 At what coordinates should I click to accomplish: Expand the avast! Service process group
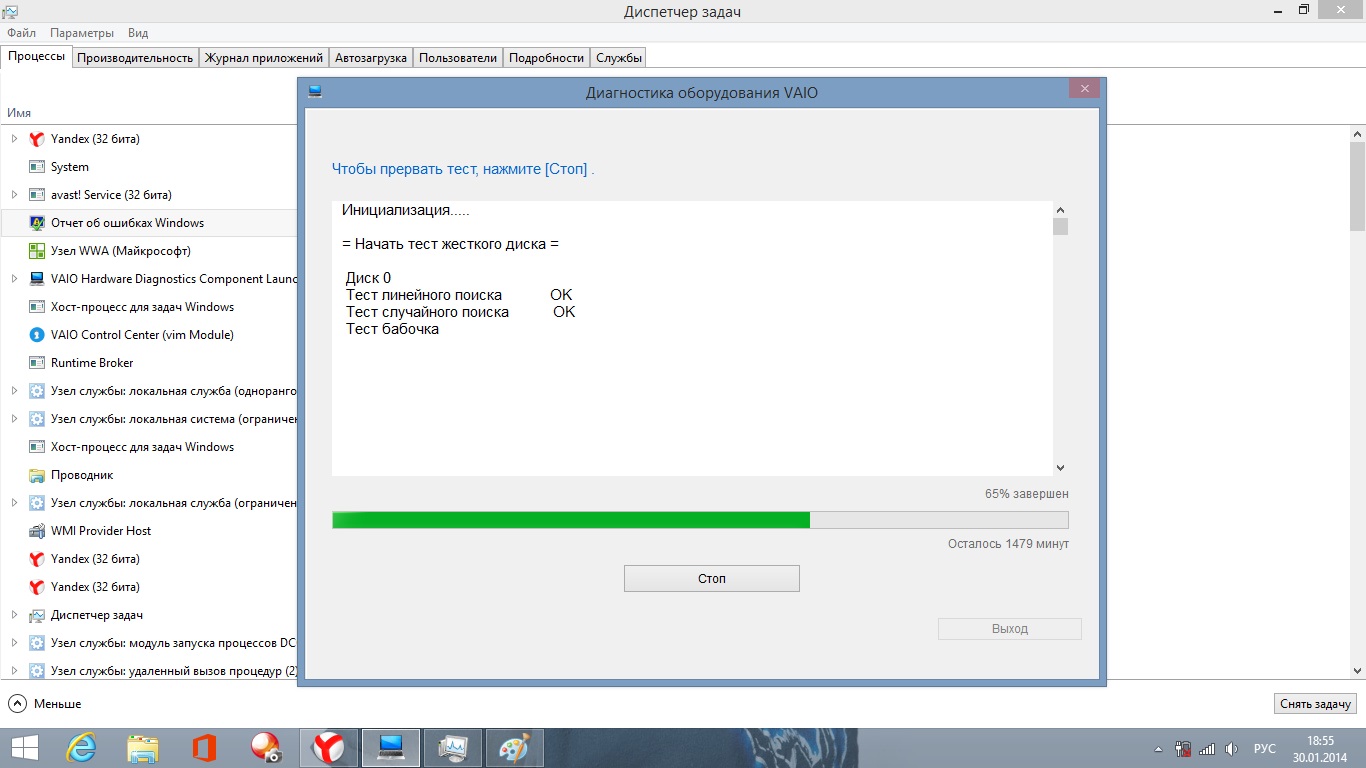click(14, 195)
